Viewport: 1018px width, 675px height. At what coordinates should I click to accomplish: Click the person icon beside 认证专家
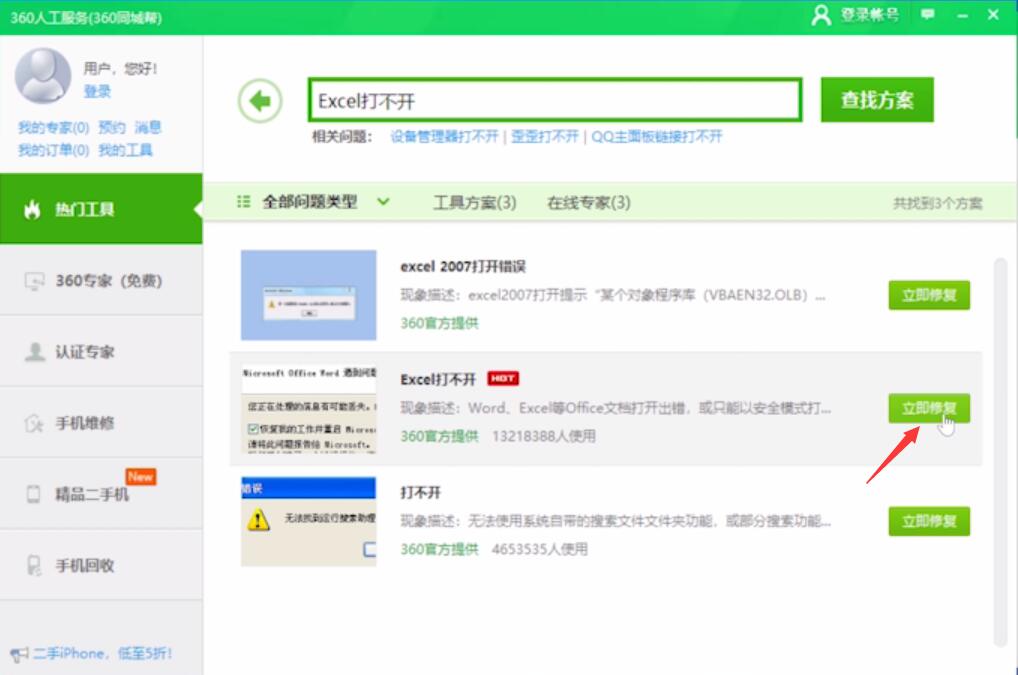coord(35,352)
